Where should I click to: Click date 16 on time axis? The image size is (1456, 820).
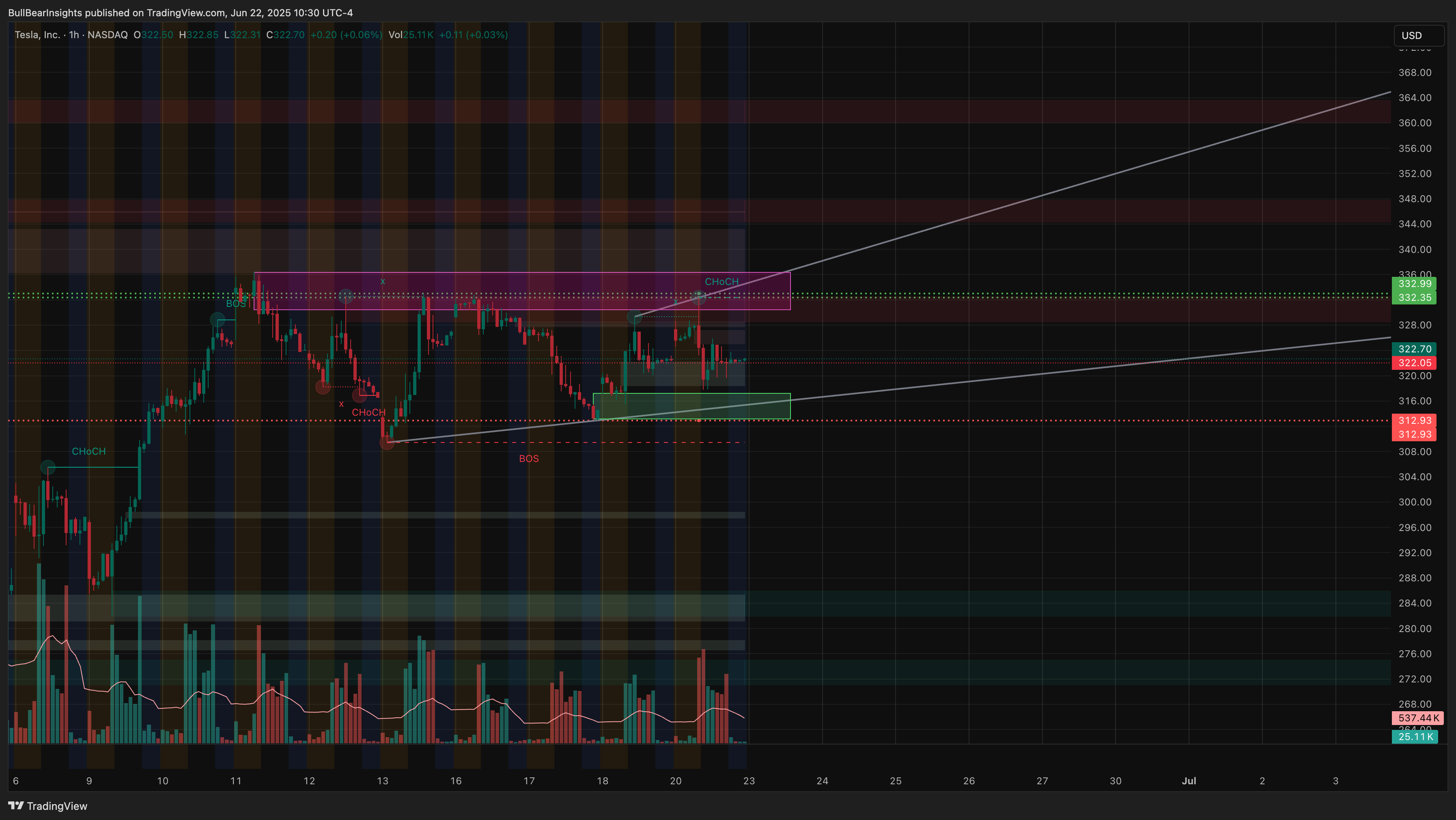456,781
